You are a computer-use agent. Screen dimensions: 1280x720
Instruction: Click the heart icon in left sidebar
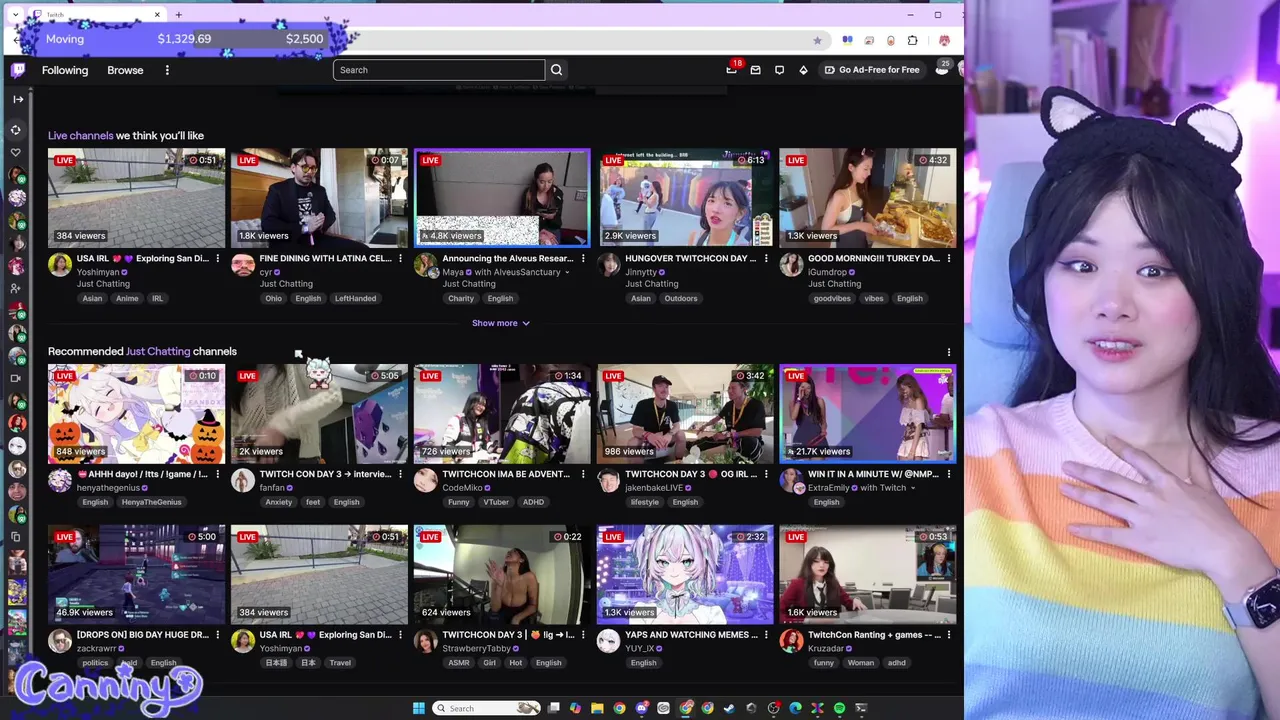[16, 153]
